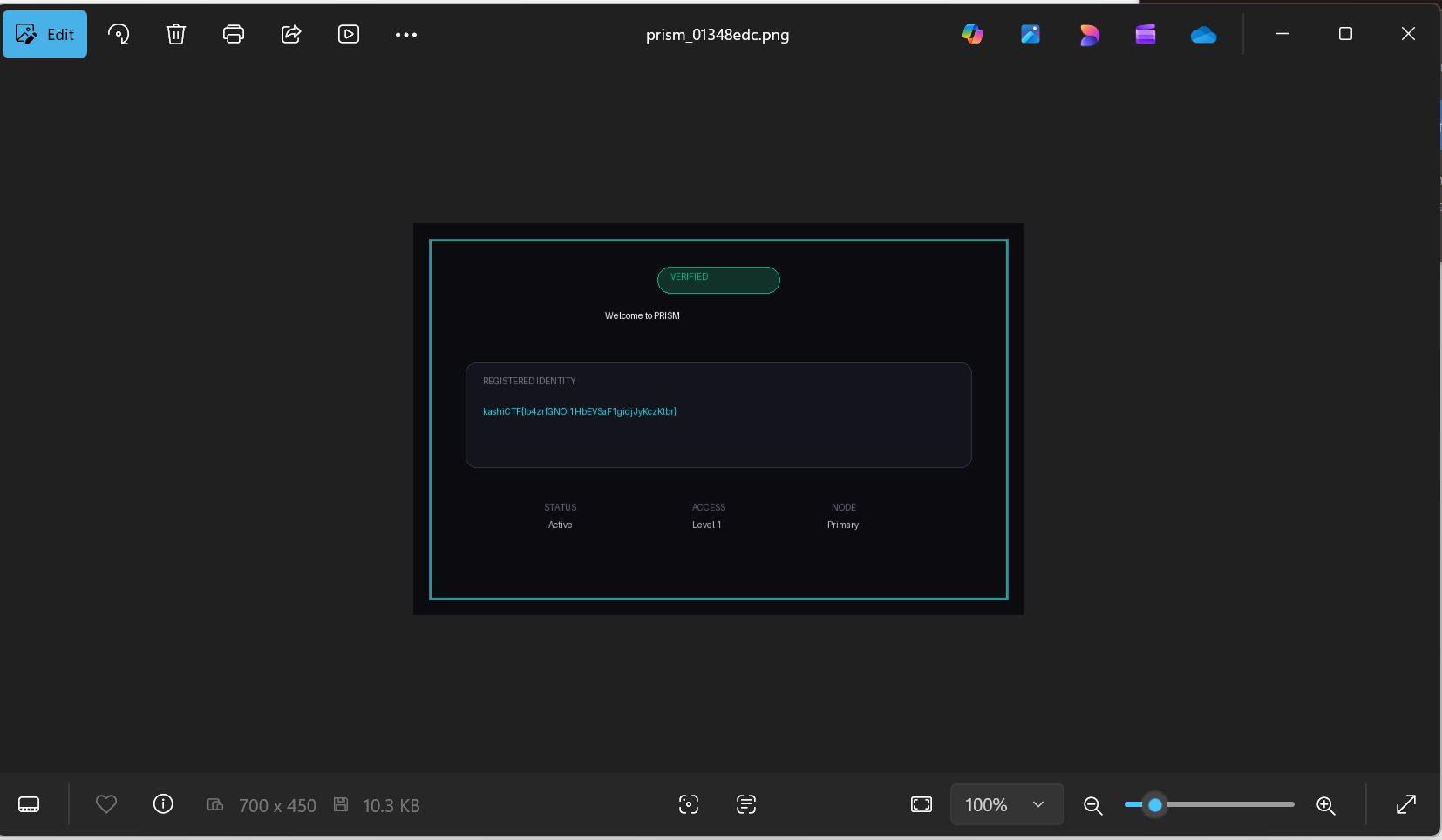
Task: Click the prism_01348edc.png file name
Action: [x=718, y=35]
